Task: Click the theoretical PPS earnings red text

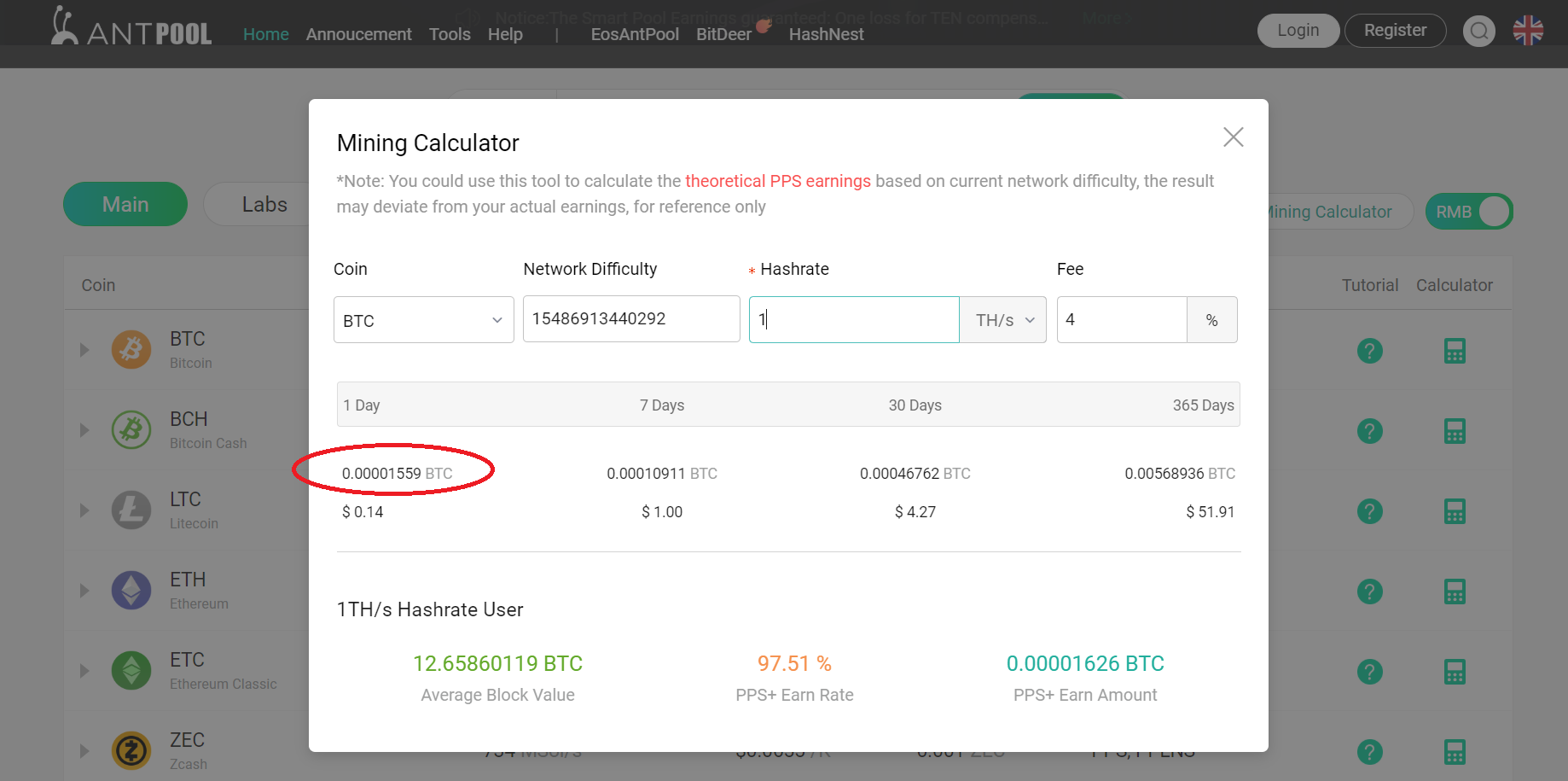Action: pyautogui.click(x=778, y=181)
